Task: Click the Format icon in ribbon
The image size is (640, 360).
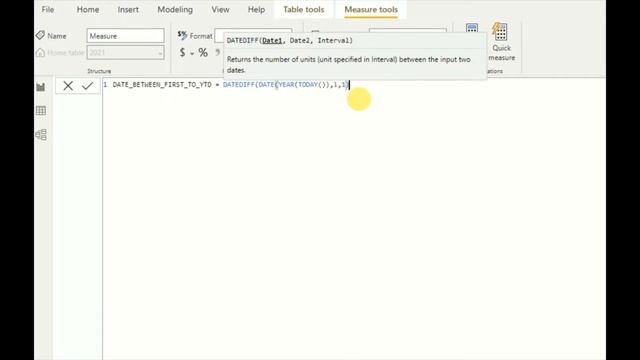Action: pyautogui.click(x=182, y=35)
